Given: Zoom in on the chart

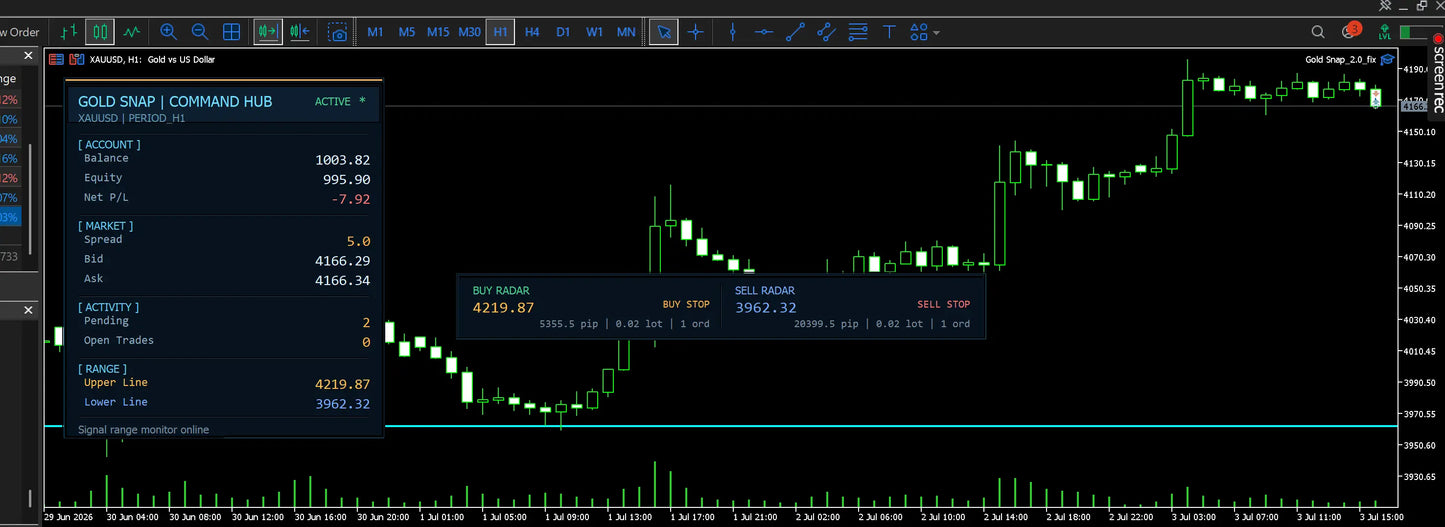Looking at the screenshot, I should (x=168, y=32).
